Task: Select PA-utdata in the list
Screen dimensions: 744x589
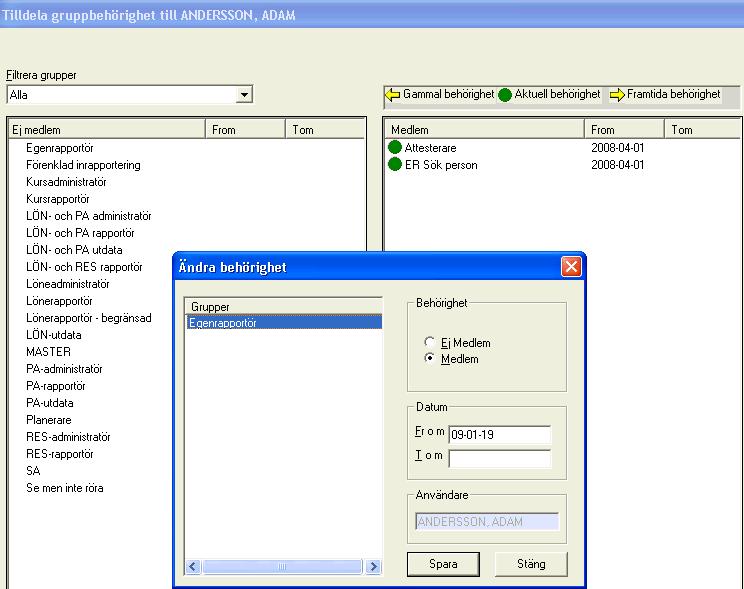Action: (50, 403)
